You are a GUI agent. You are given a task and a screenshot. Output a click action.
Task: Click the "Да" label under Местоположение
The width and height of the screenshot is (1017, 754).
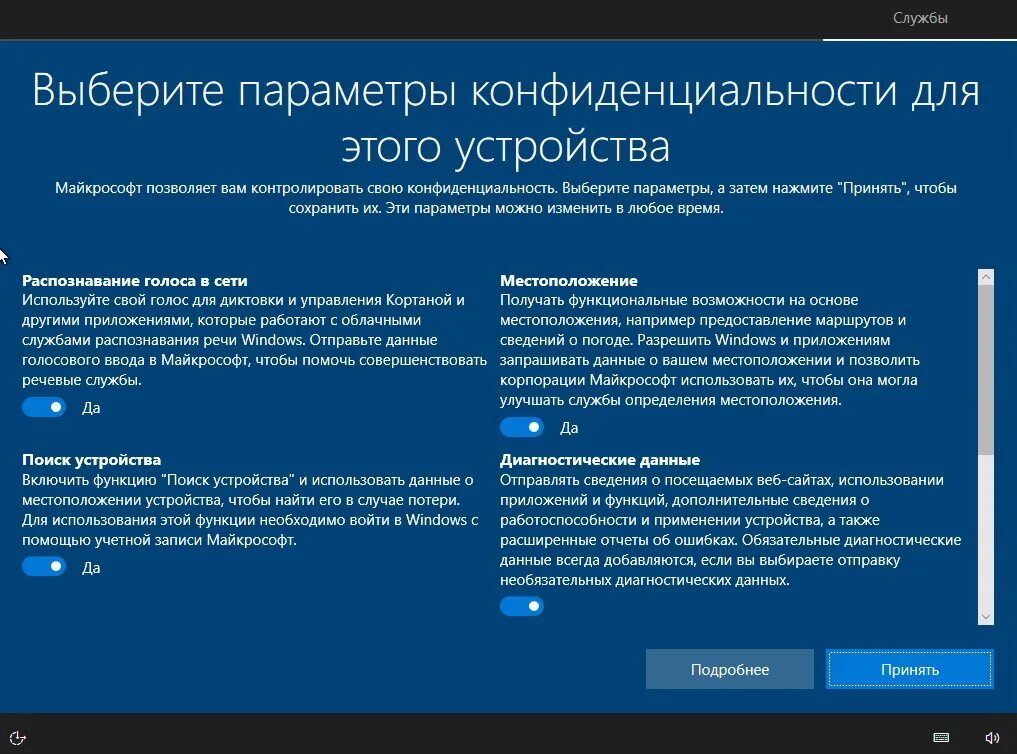(x=569, y=428)
